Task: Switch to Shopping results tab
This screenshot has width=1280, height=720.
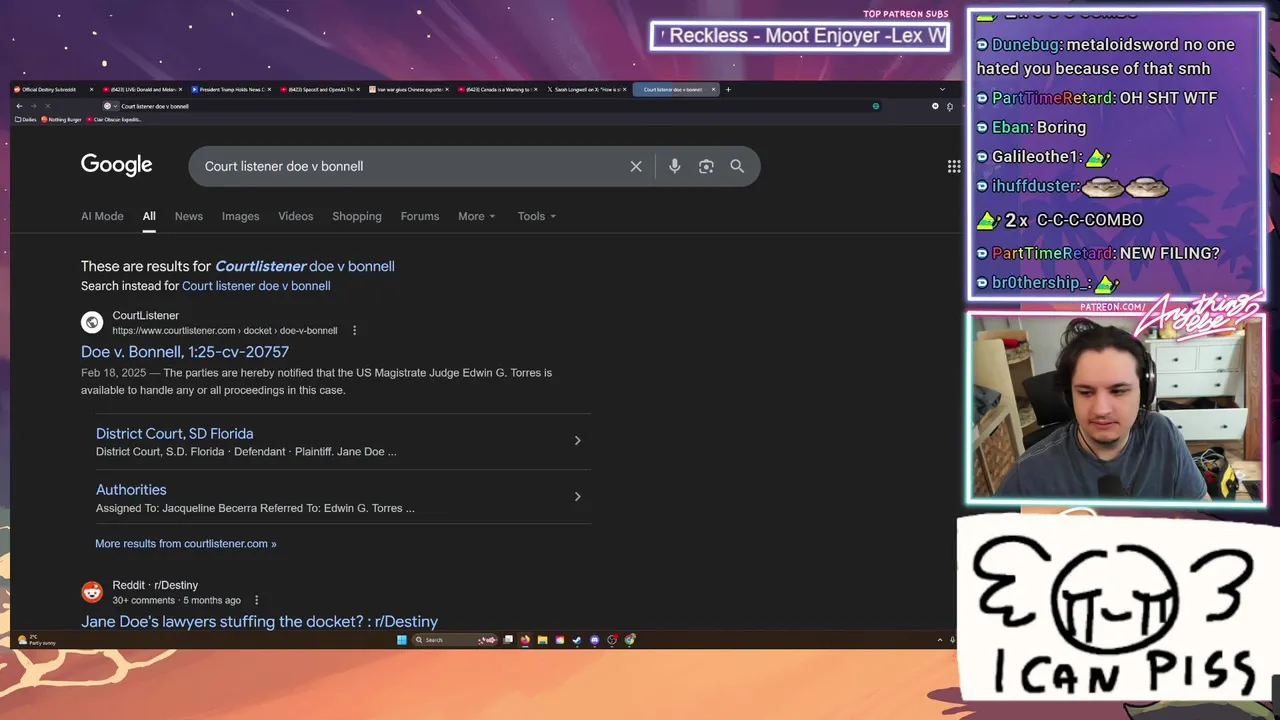Action: [x=357, y=216]
